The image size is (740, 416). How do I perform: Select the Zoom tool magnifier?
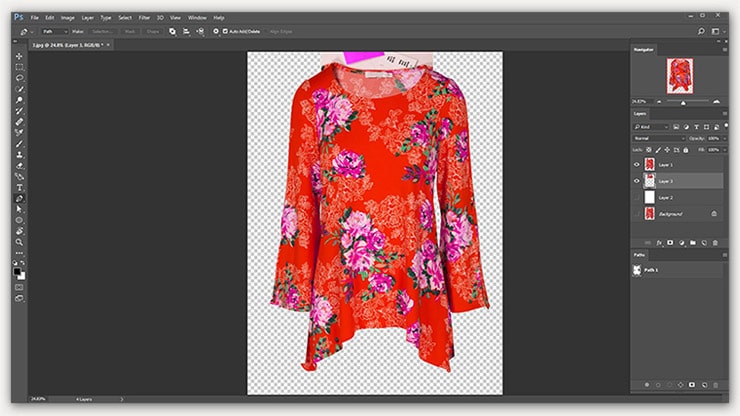pos(19,241)
